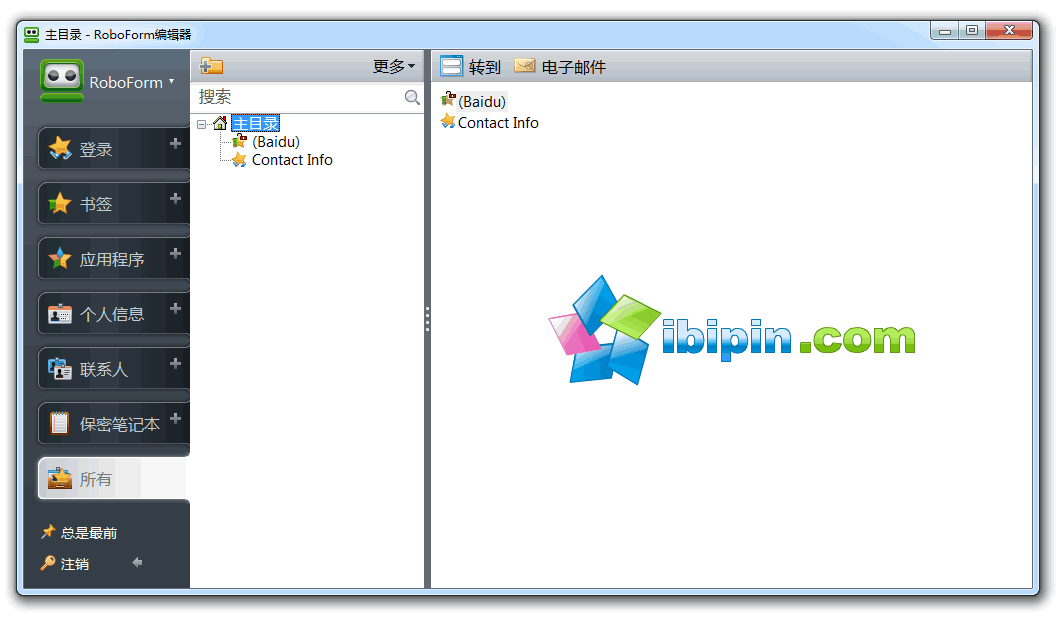1057x618 pixels.
Task: Click the RoboForm title bar app icon
Action: (x=32, y=34)
